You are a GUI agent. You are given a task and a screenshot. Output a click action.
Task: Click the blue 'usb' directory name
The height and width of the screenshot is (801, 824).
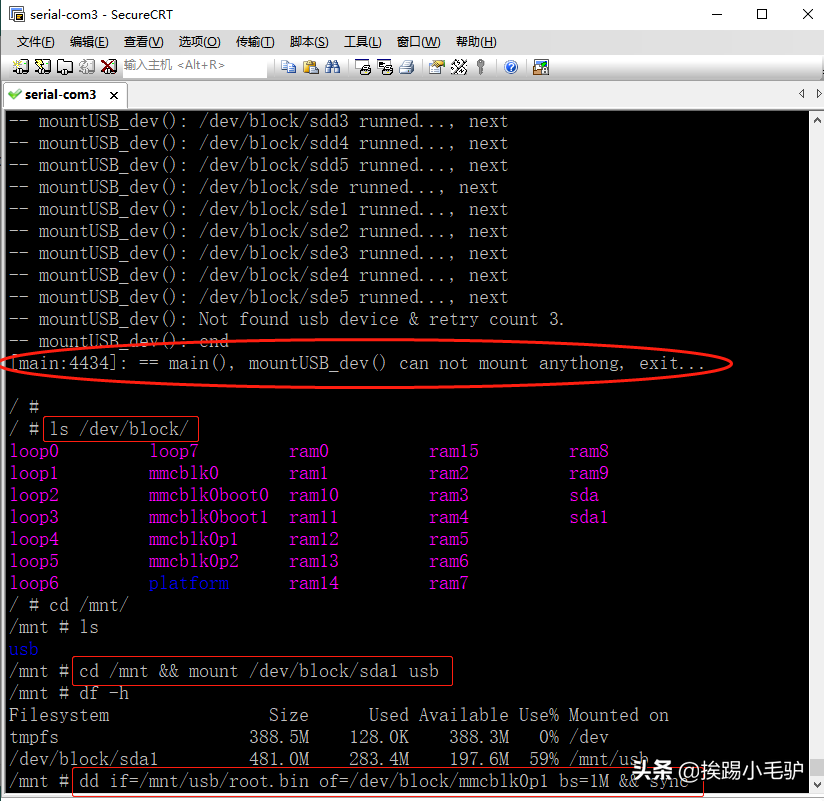(24, 650)
